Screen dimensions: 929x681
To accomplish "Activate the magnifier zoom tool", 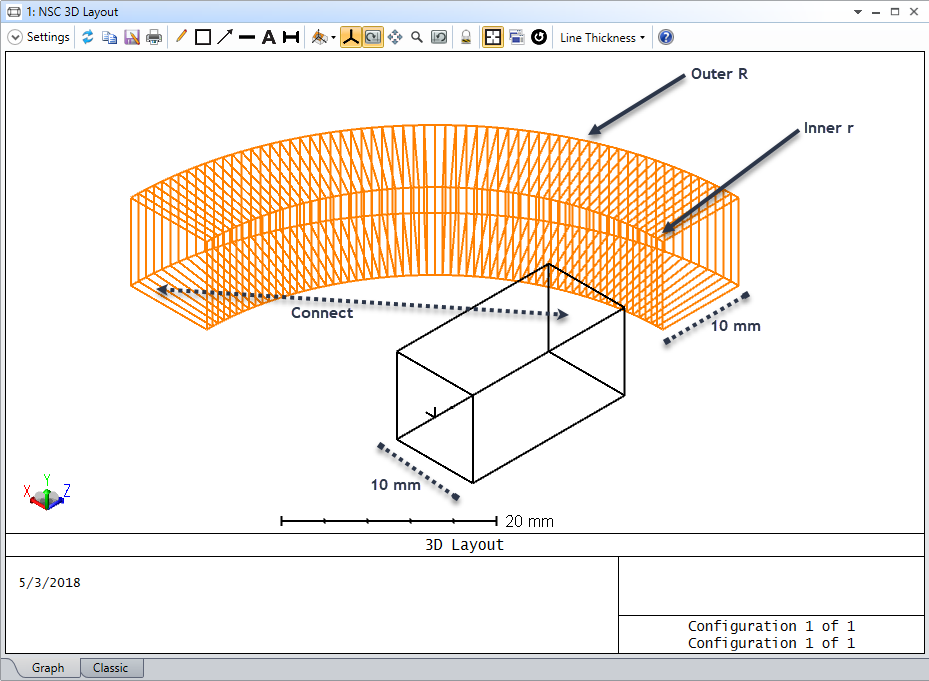I will coord(417,37).
